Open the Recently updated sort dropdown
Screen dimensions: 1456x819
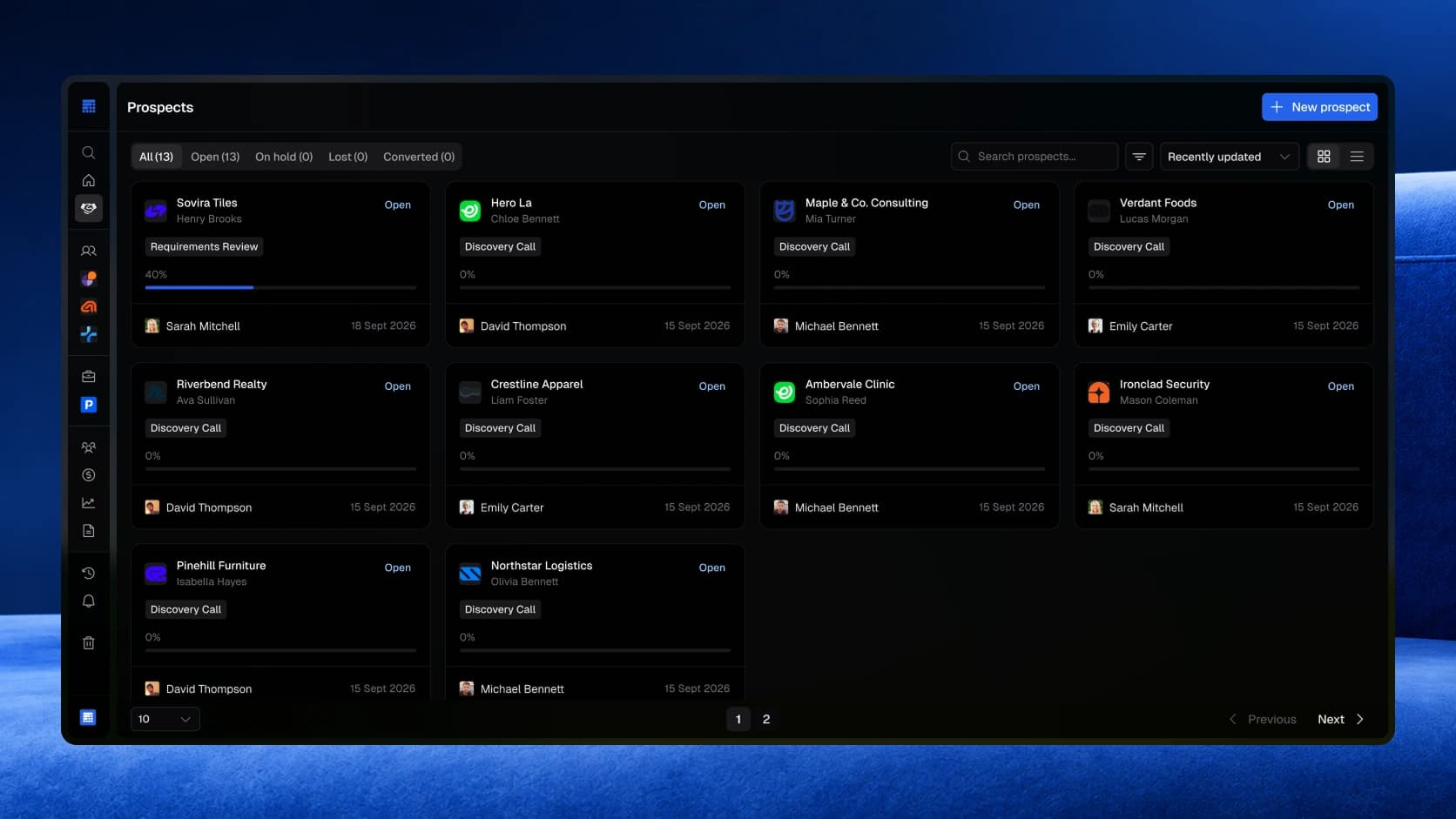point(1229,157)
